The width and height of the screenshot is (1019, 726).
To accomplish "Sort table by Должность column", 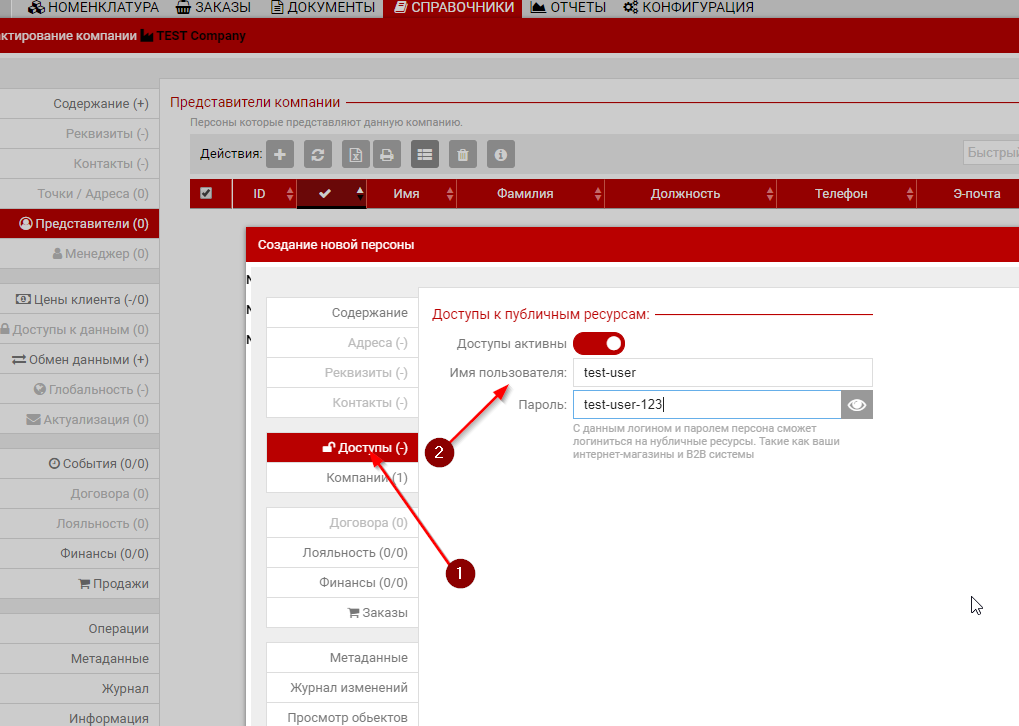I will (685, 193).
